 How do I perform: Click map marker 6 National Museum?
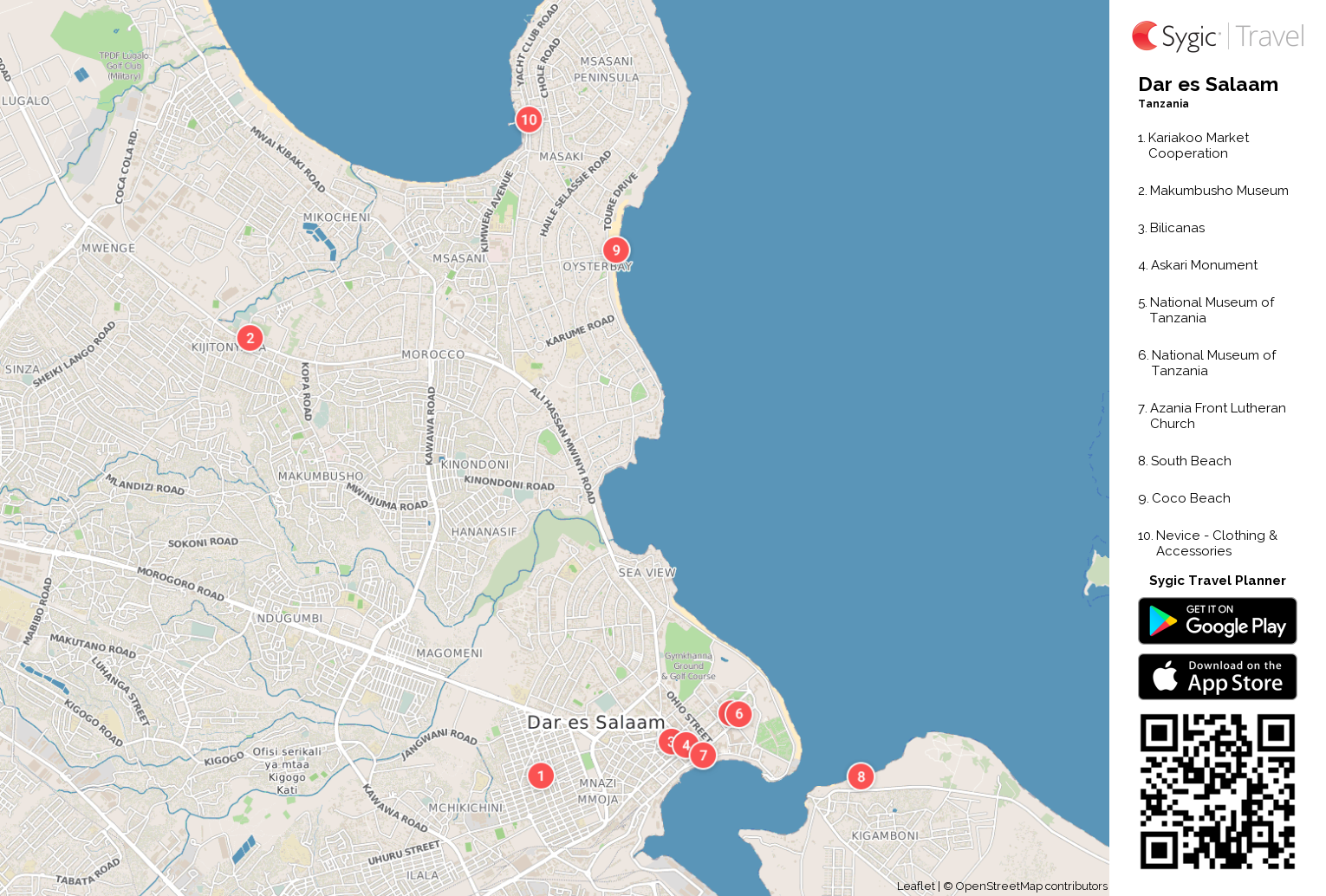pos(738,714)
